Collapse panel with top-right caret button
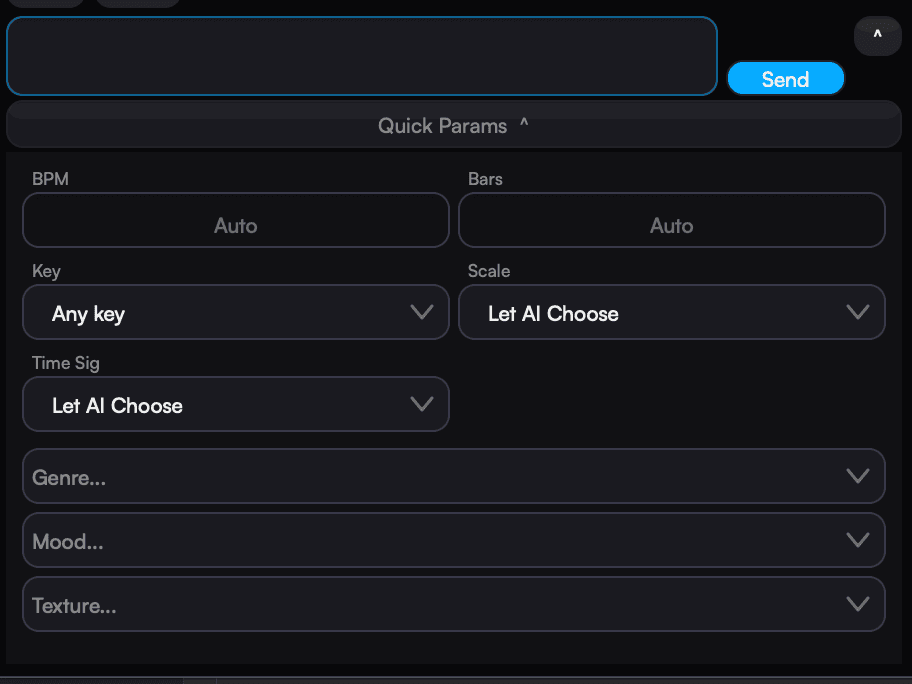Screen dimensions: 912x684 878,36
